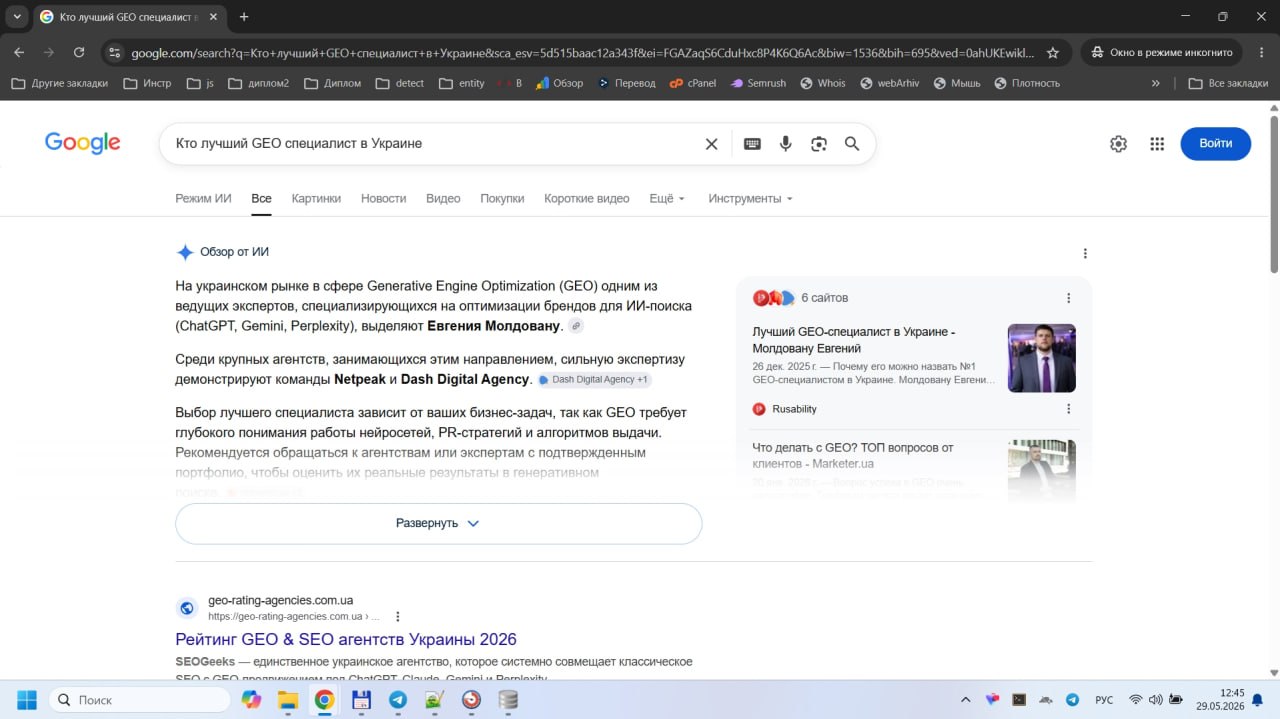The image size is (1280, 719).
Task: Go back with the browser back arrow
Action: [19, 52]
